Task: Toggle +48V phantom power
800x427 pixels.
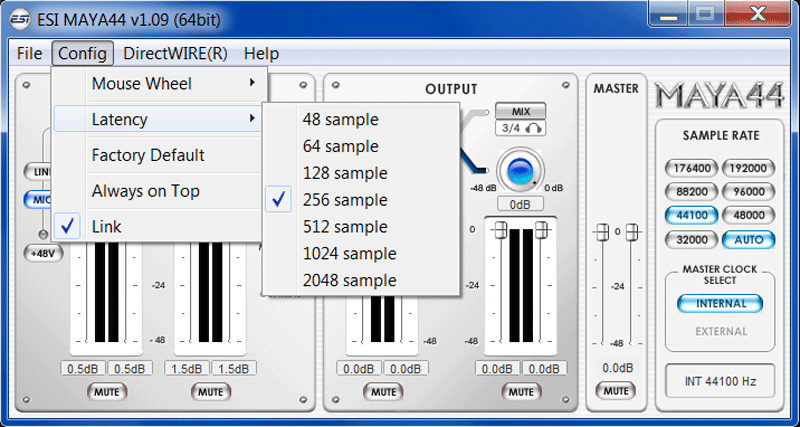Action: pos(43,253)
